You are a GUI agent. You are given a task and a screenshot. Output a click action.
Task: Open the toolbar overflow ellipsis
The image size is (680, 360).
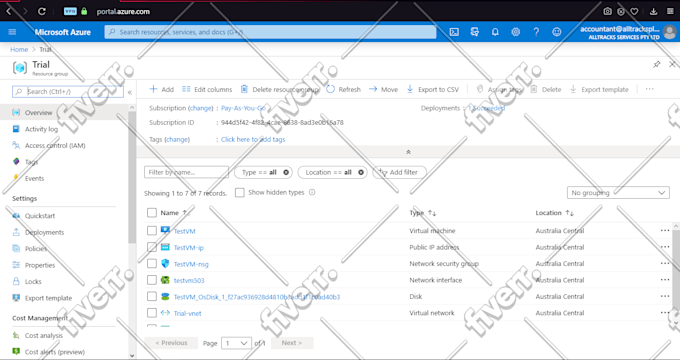pos(649,89)
